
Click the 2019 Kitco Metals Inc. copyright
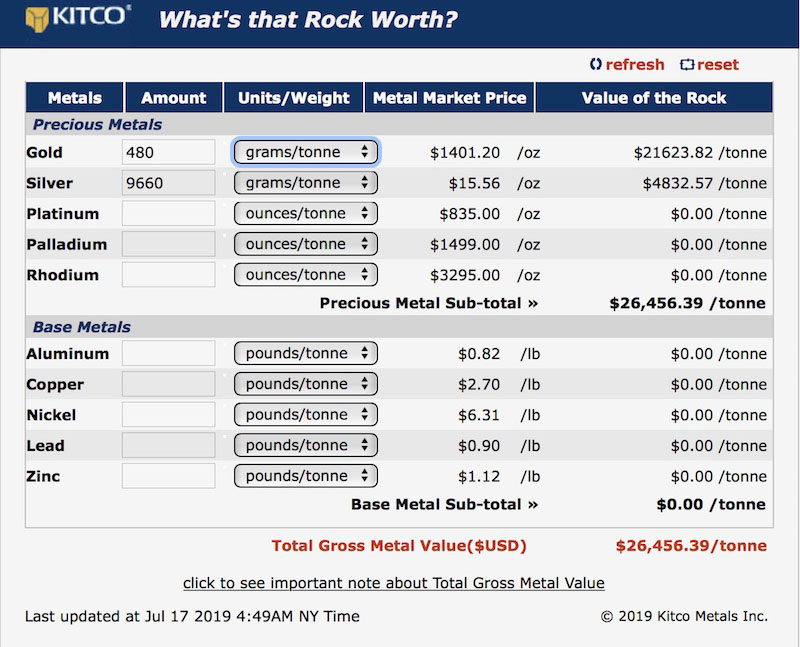684,616
